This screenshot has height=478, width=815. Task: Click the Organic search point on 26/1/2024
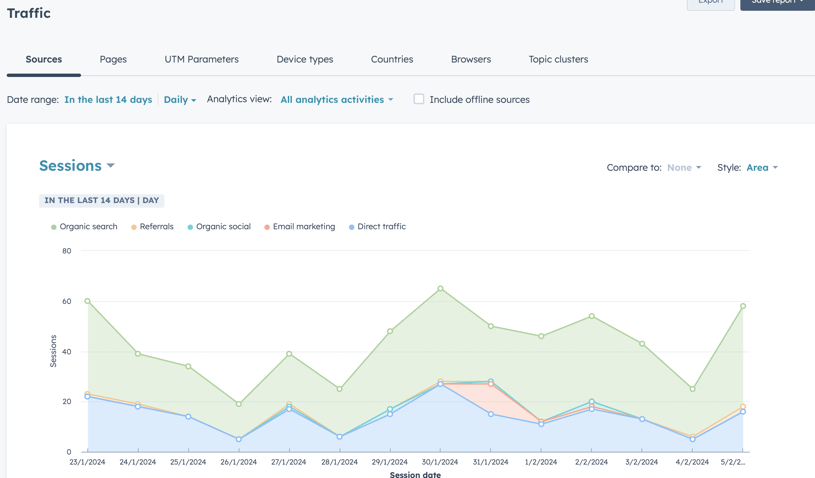pyautogui.click(x=239, y=404)
